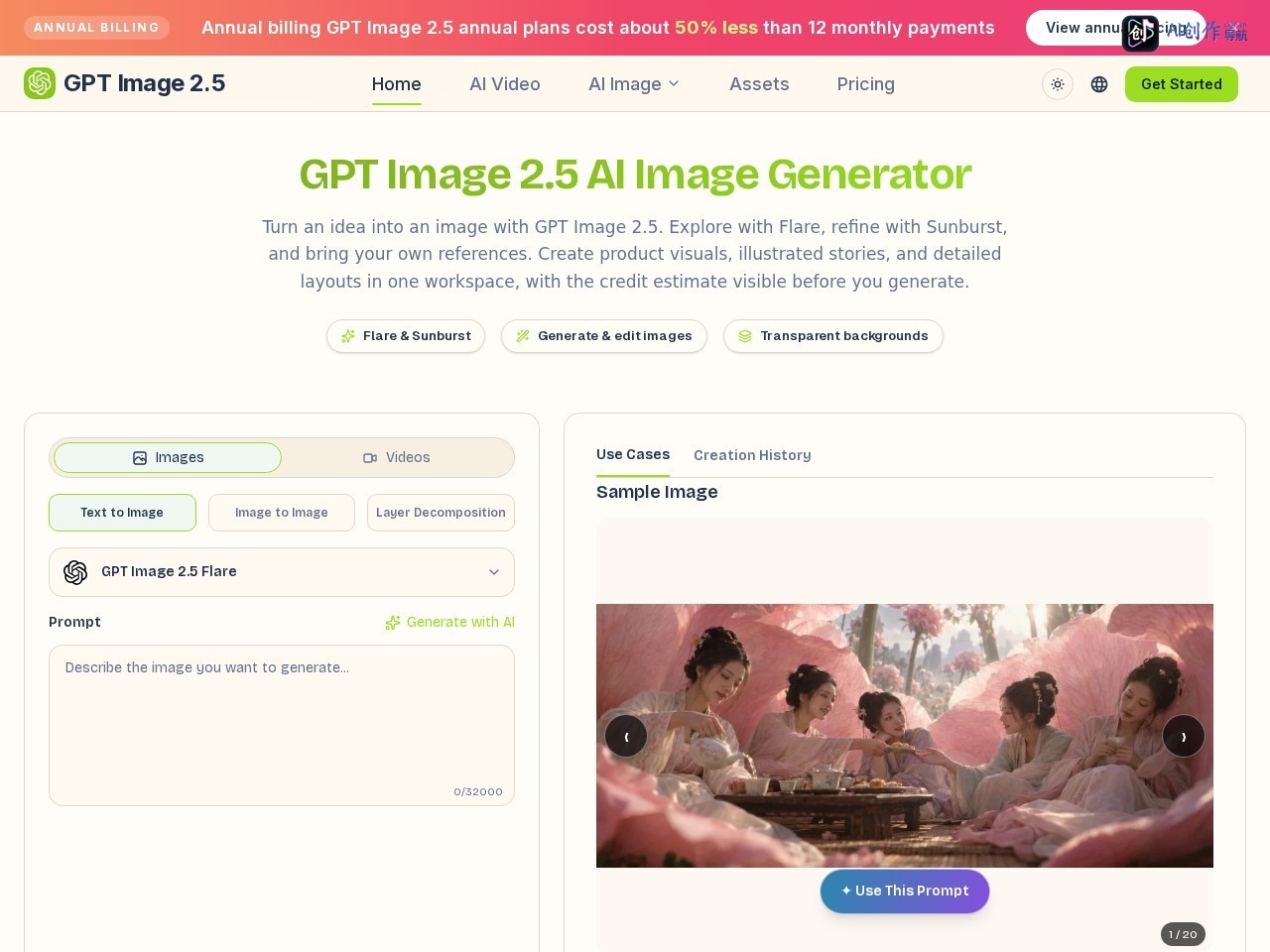Click the 0/32000 character counter
Viewport: 1270px width, 952px height.
[478, 791]
